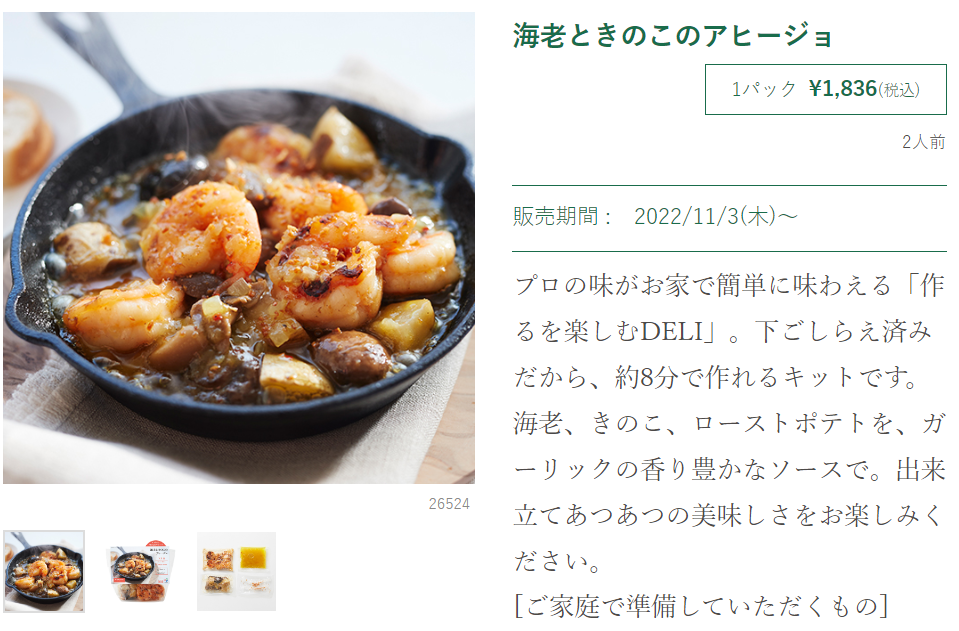
Task: Open the large ajillo skillet product photo
Action: point(239,248)
